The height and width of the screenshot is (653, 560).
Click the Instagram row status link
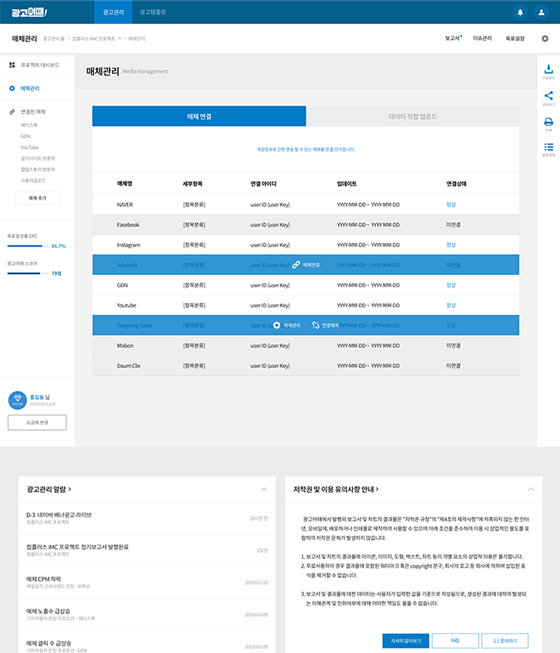(451, 245)
